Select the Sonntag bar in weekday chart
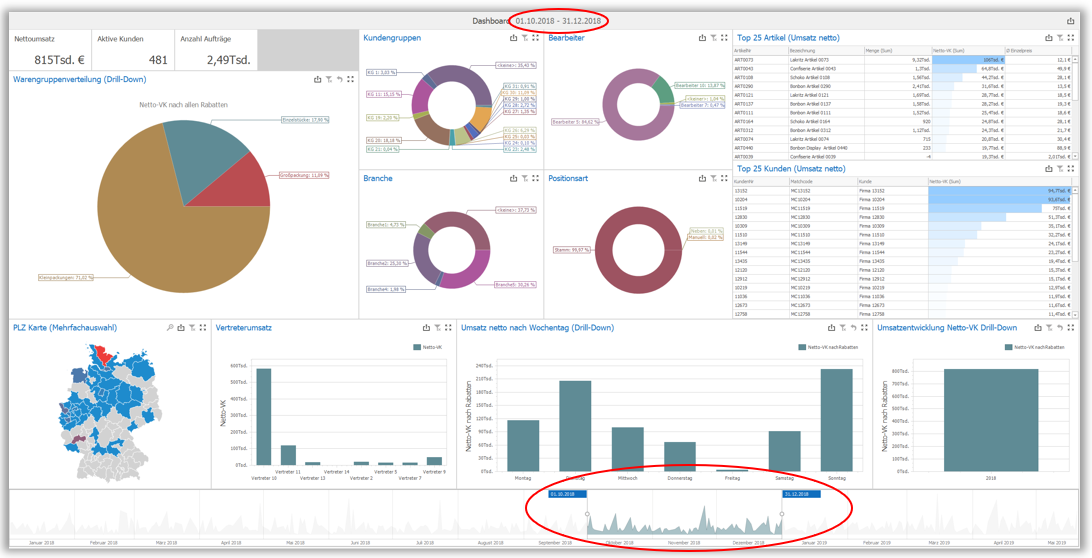Image resolution: width=1092 pixels, height=558 pixels. tap(836, 420)
